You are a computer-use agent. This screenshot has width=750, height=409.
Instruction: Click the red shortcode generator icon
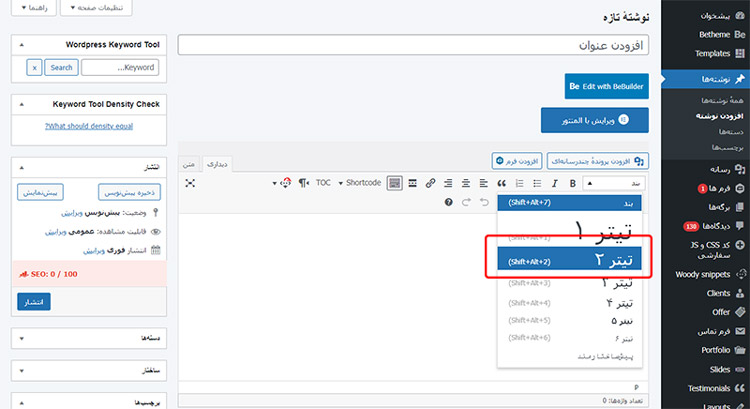286,183
